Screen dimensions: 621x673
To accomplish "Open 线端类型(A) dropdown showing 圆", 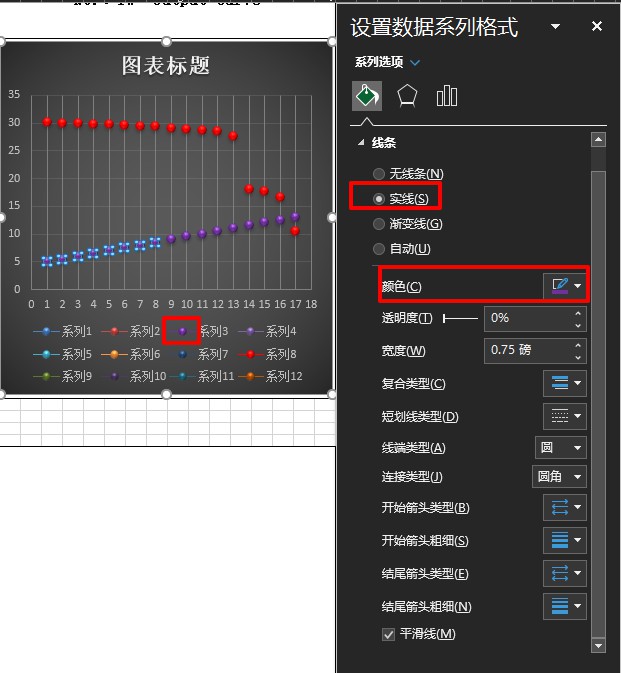I will click(x=560, y=448).
